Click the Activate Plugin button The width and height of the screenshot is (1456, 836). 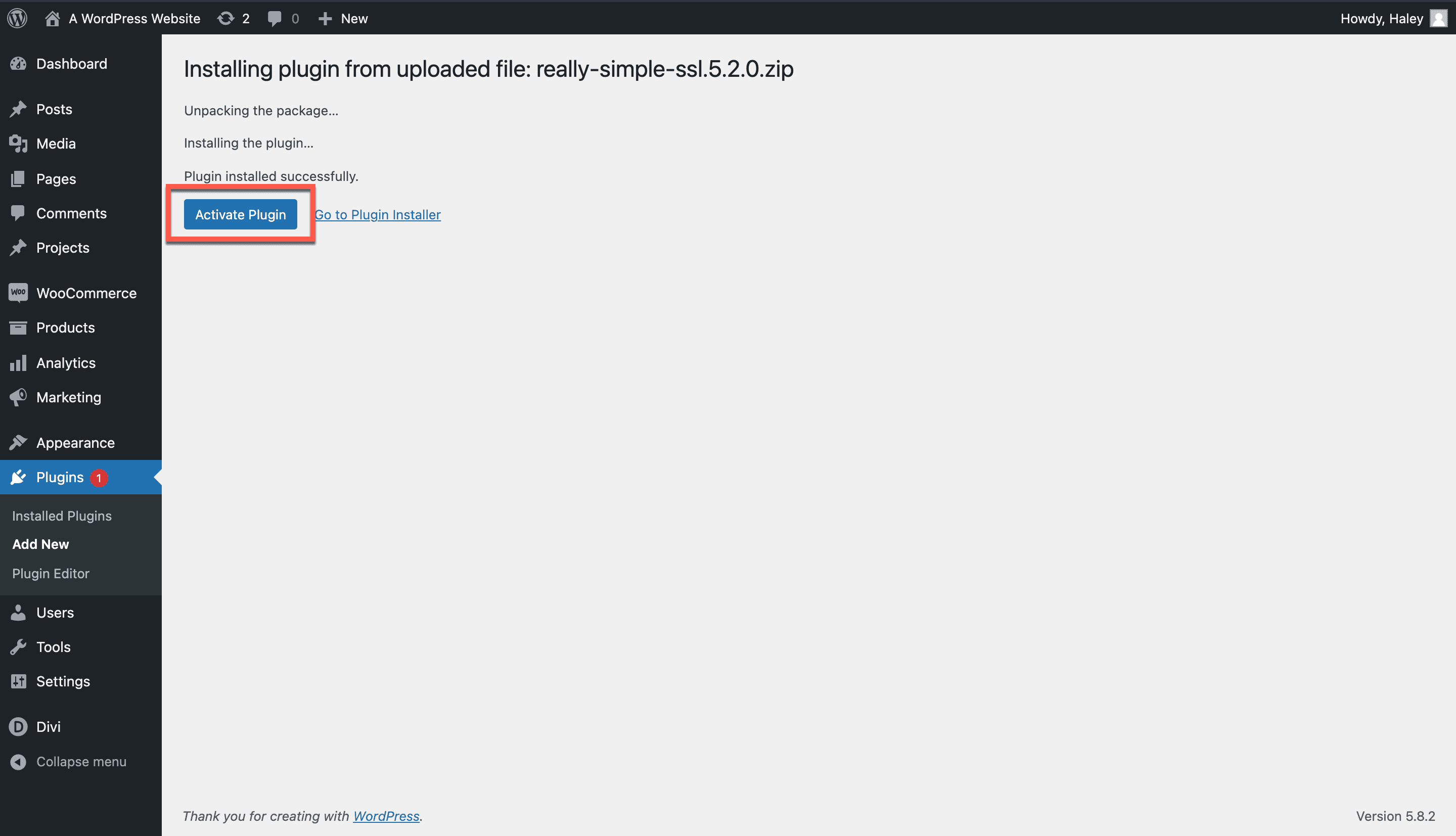(240, 214)
